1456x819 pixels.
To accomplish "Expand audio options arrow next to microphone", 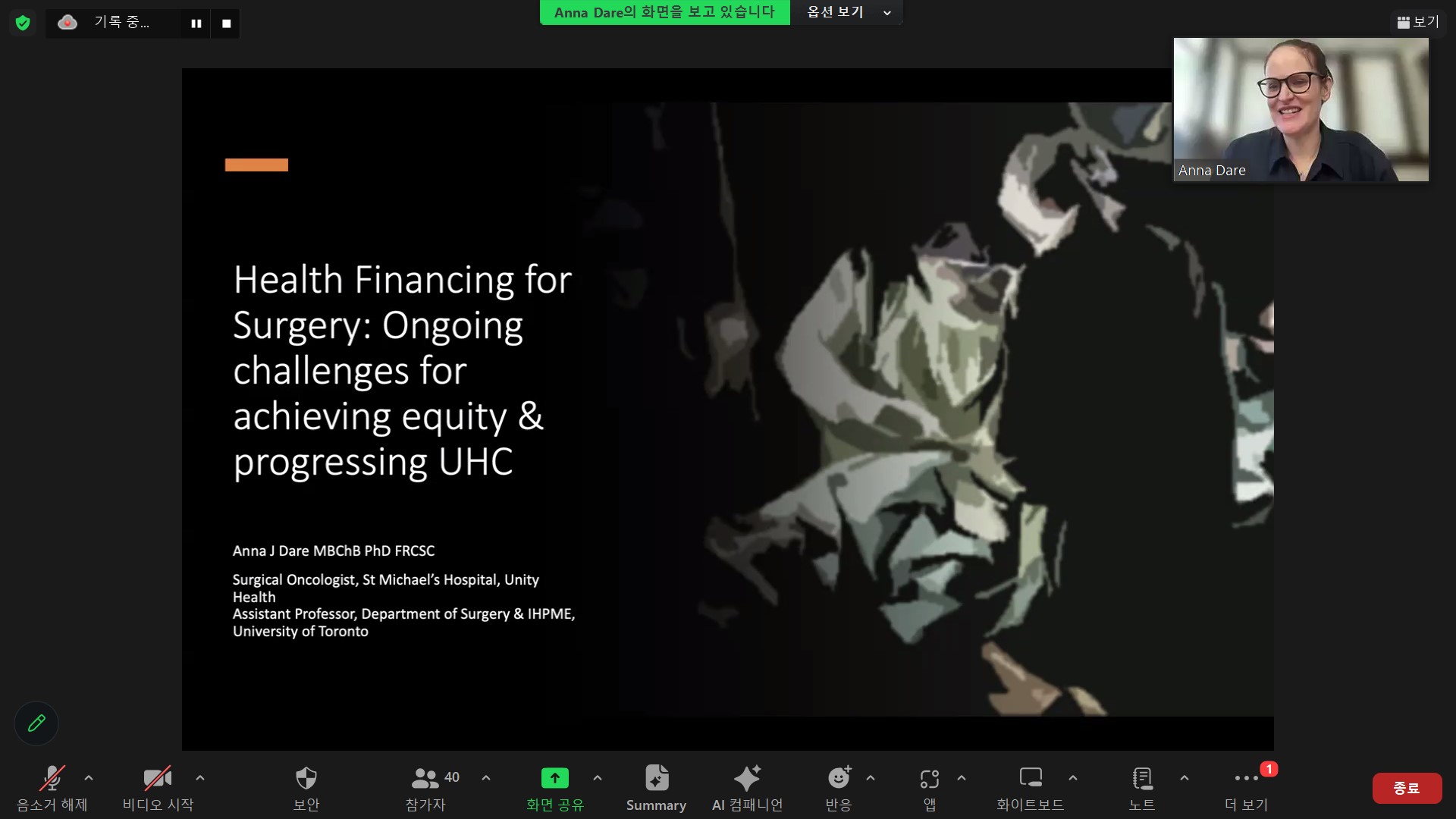I will pos(89,778).
